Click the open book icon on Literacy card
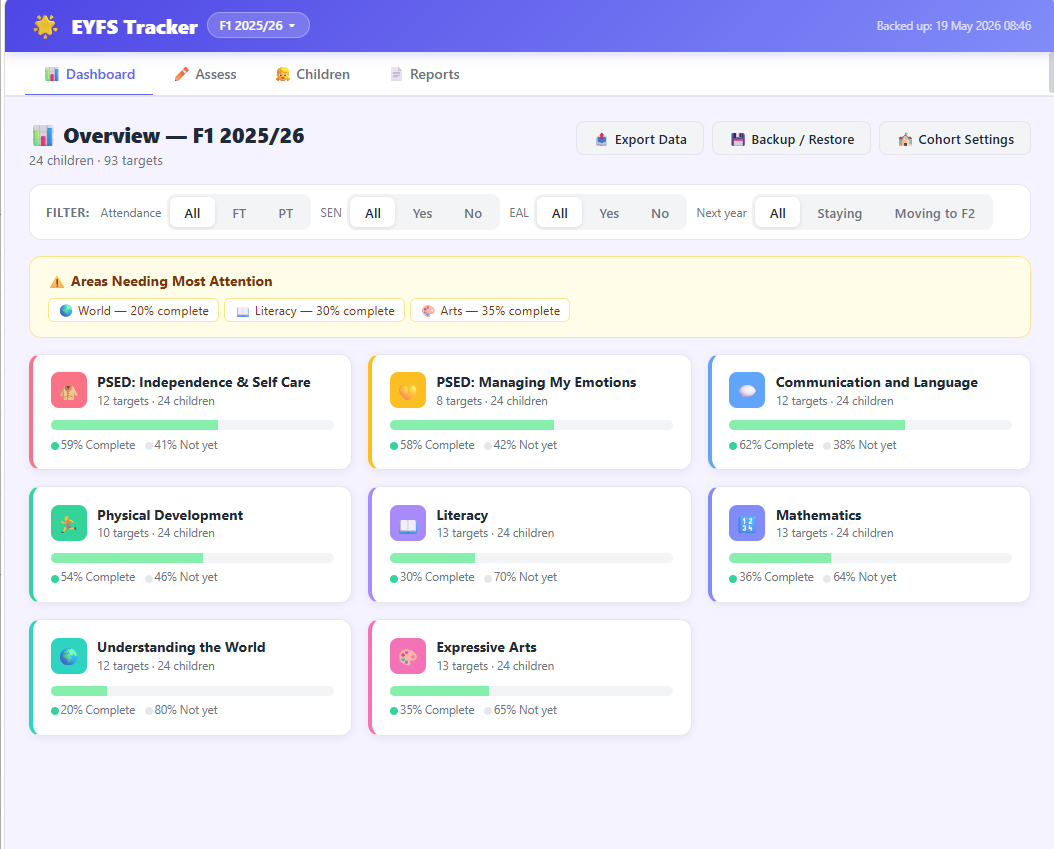 (x=408, y=523)
